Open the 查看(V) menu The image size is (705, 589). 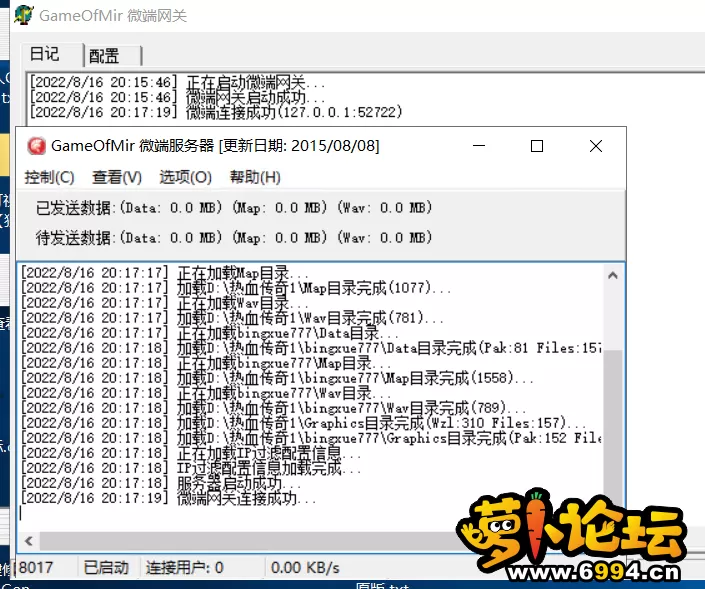coord(116,177)
